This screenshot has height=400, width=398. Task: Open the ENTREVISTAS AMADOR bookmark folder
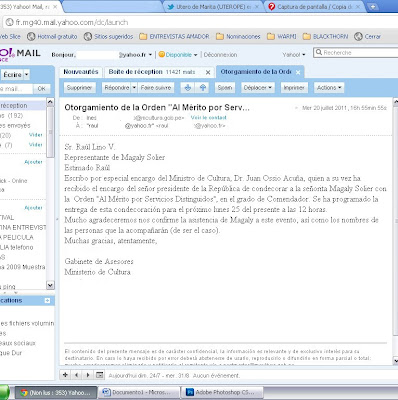coord(174,36)
